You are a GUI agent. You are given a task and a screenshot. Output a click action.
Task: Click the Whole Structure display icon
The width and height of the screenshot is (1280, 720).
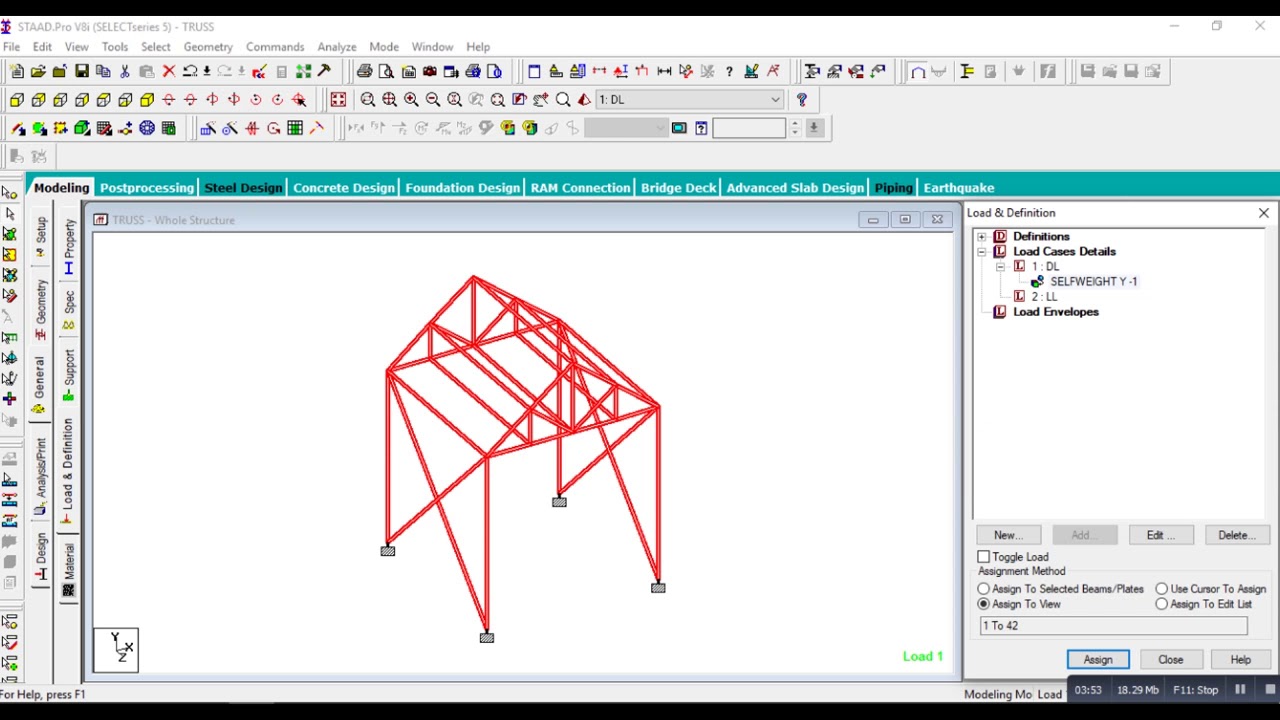tap(338, 99)
